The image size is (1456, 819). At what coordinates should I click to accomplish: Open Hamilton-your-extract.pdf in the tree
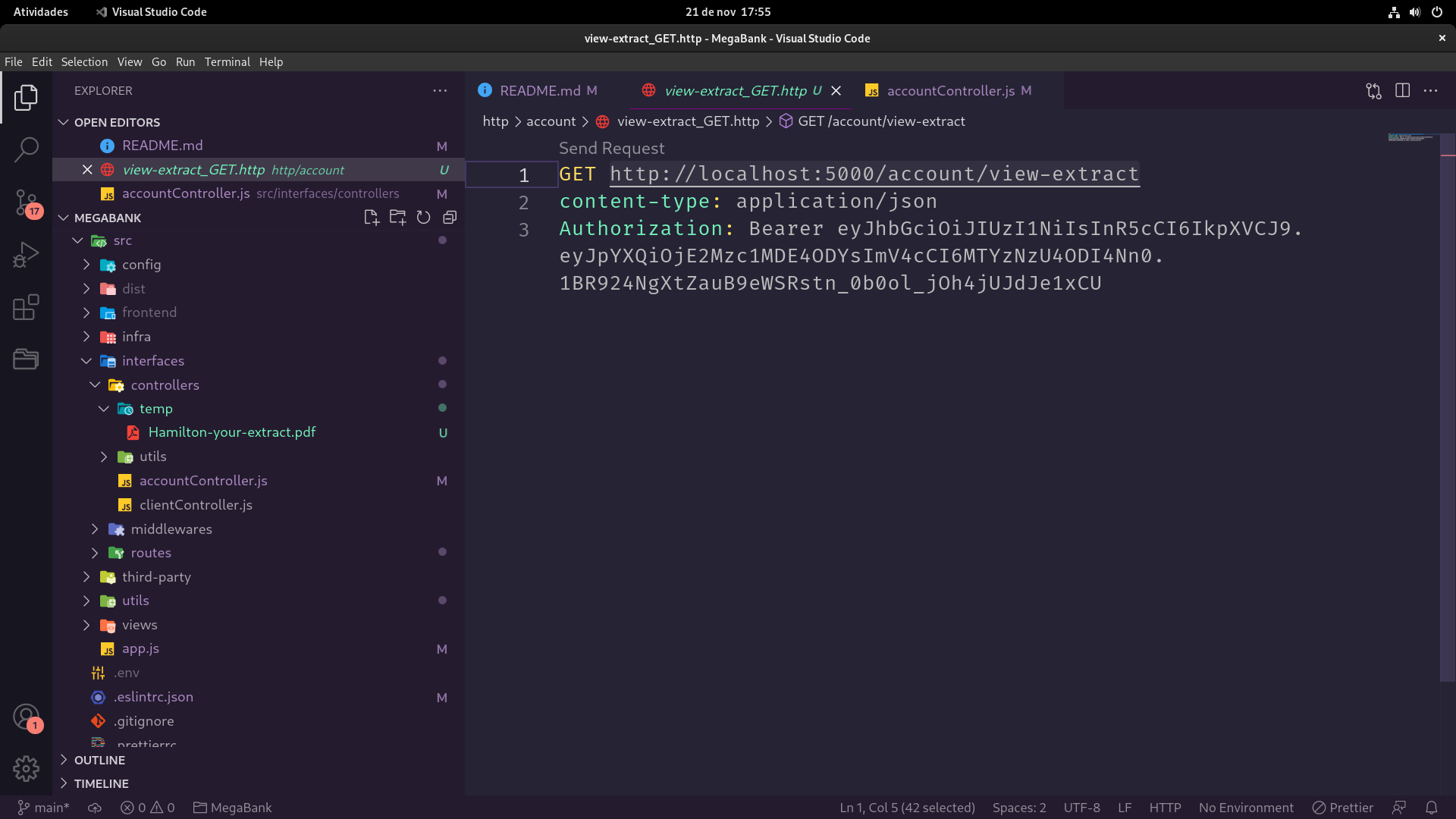(x=232, y=432)
